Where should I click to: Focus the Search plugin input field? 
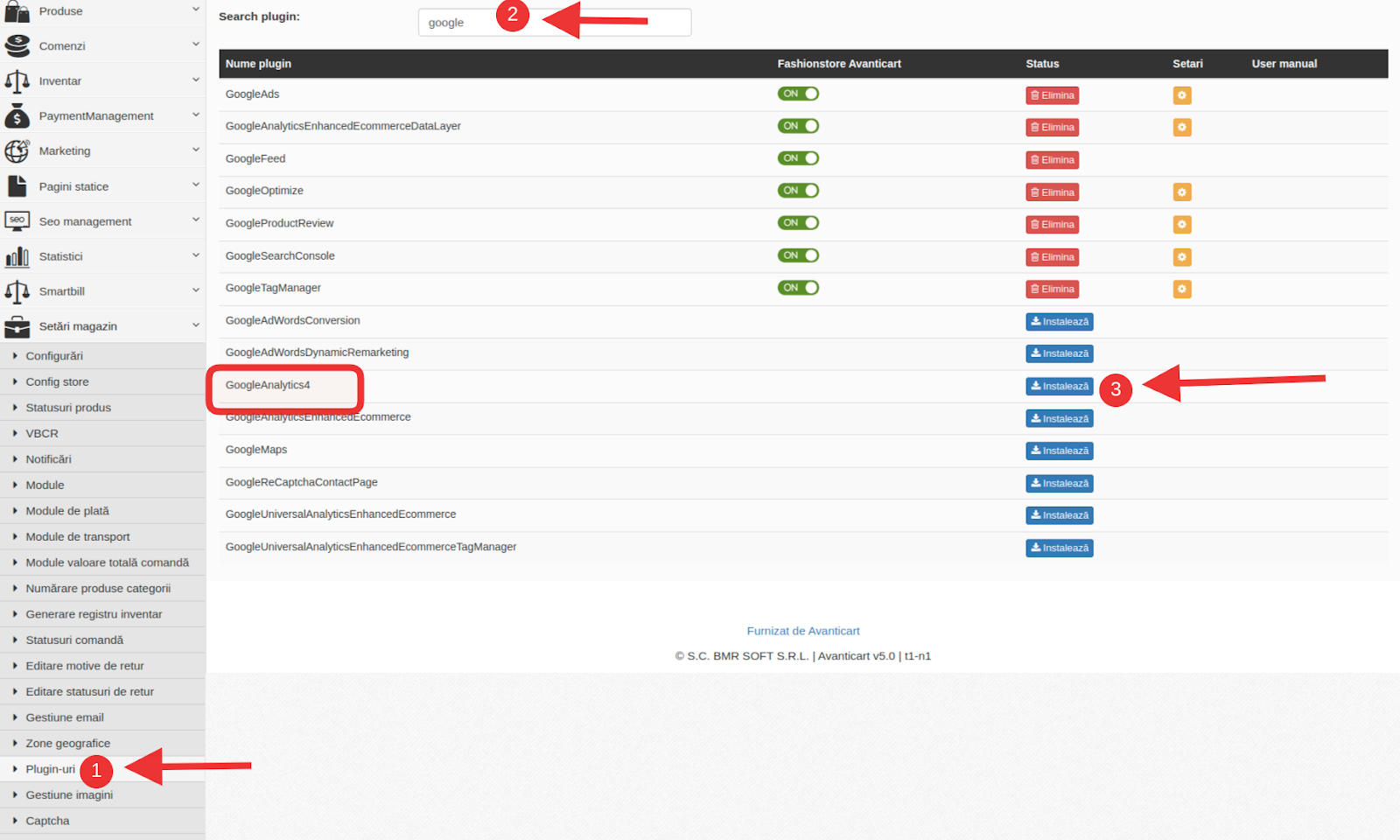pos(555,23)
